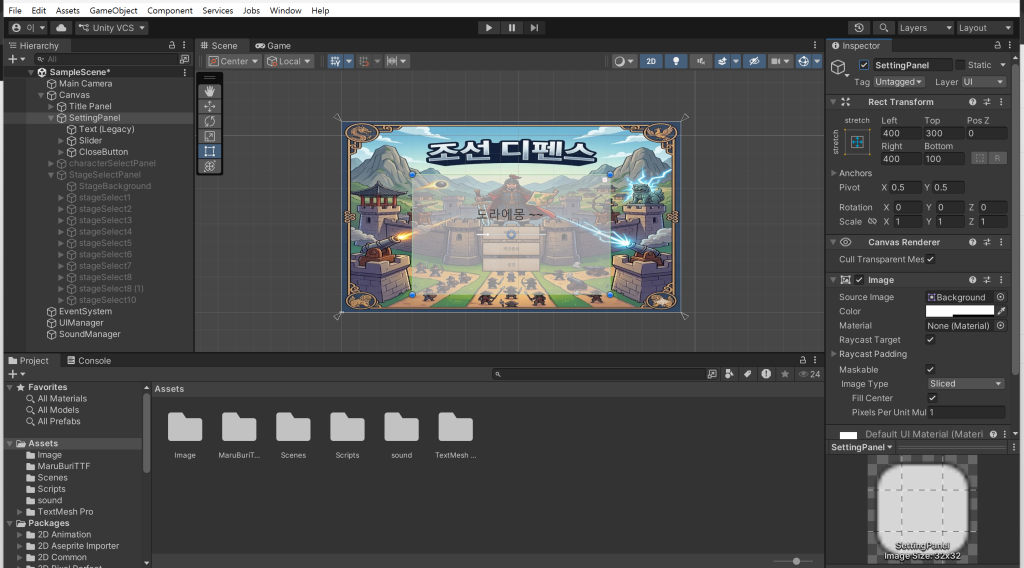The height and width of the screenshot is (568, 1024).
Task: Toggle the Fill Center checkbox
Action: [932, 398]
